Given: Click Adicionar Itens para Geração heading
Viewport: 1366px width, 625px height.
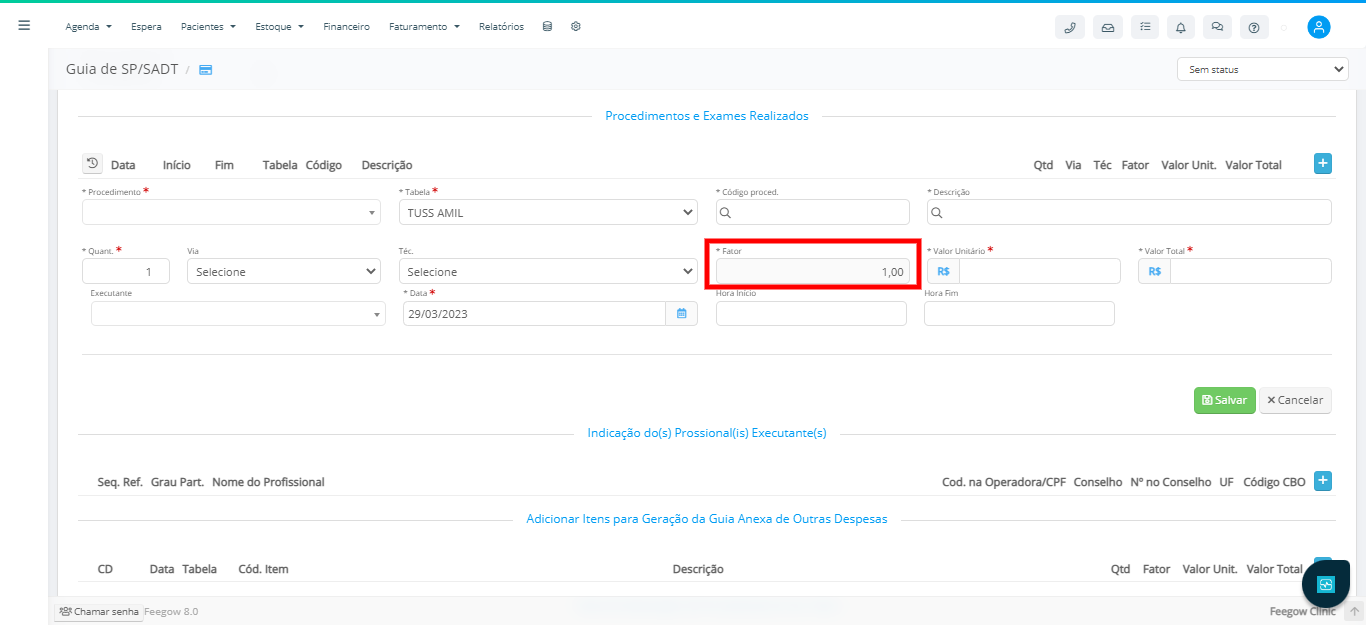Looking at the screenshot, I should [707, 519].
